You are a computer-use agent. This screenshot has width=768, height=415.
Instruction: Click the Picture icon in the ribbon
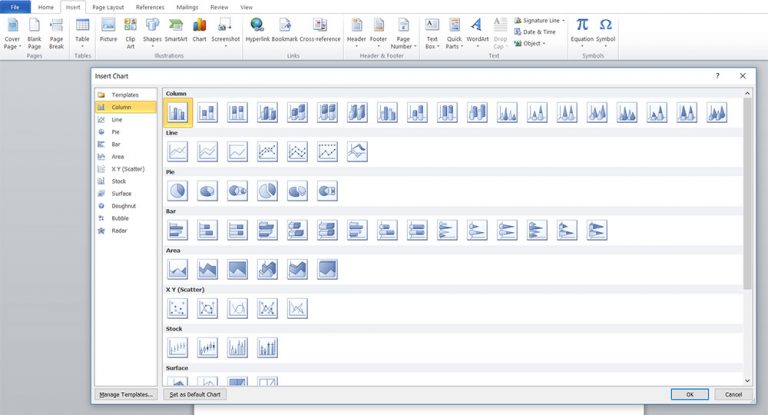coord(108,30)
